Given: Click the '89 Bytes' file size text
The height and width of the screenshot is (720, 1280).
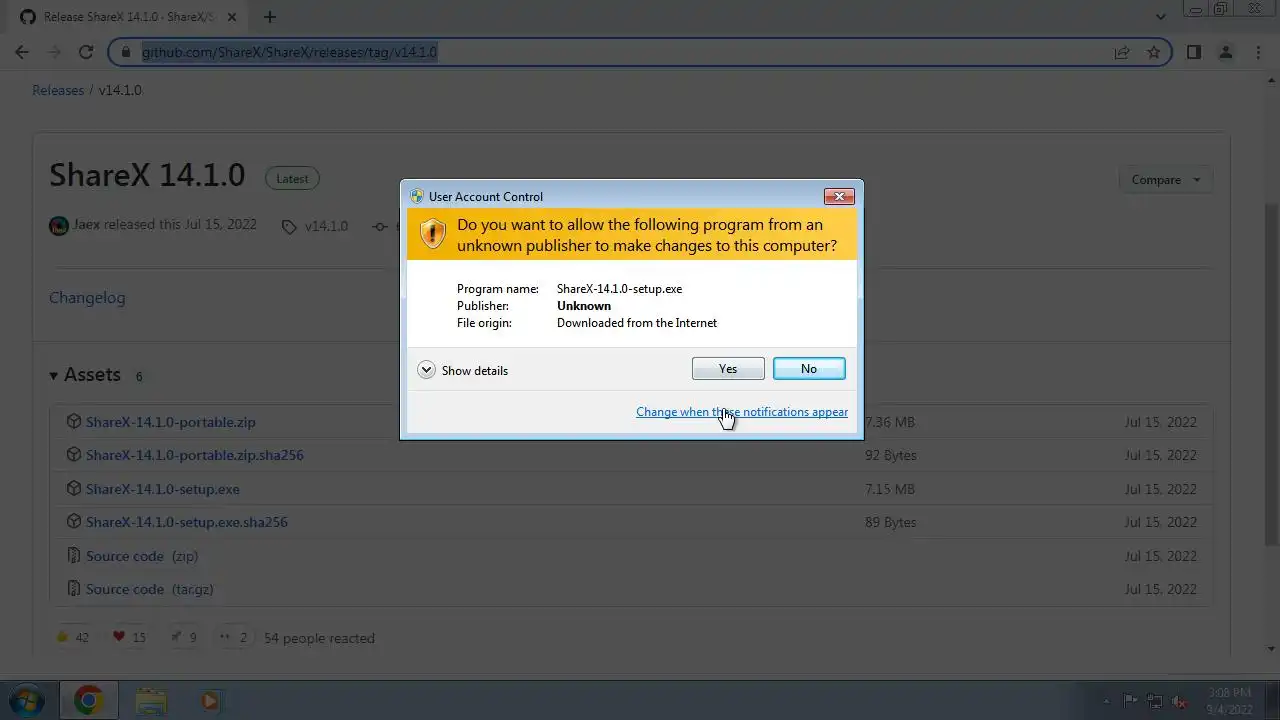Looking at the screenshot, I should click(891, 522).
